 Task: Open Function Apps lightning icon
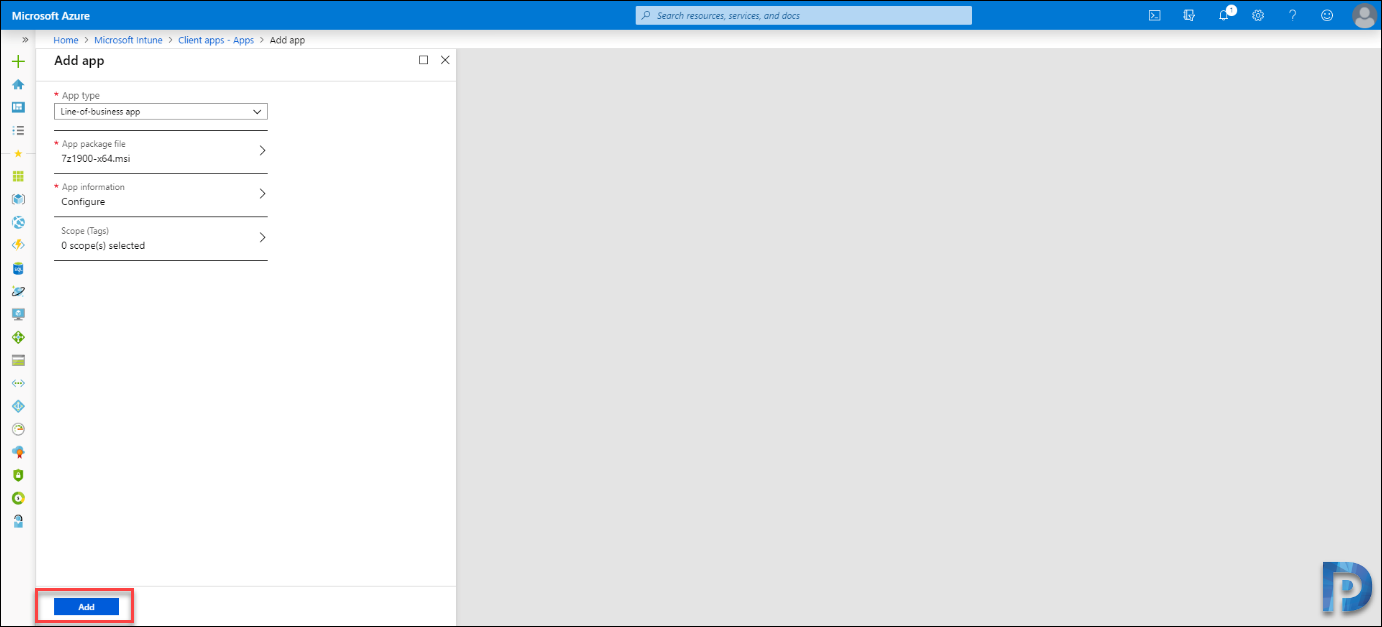[18, 245]
